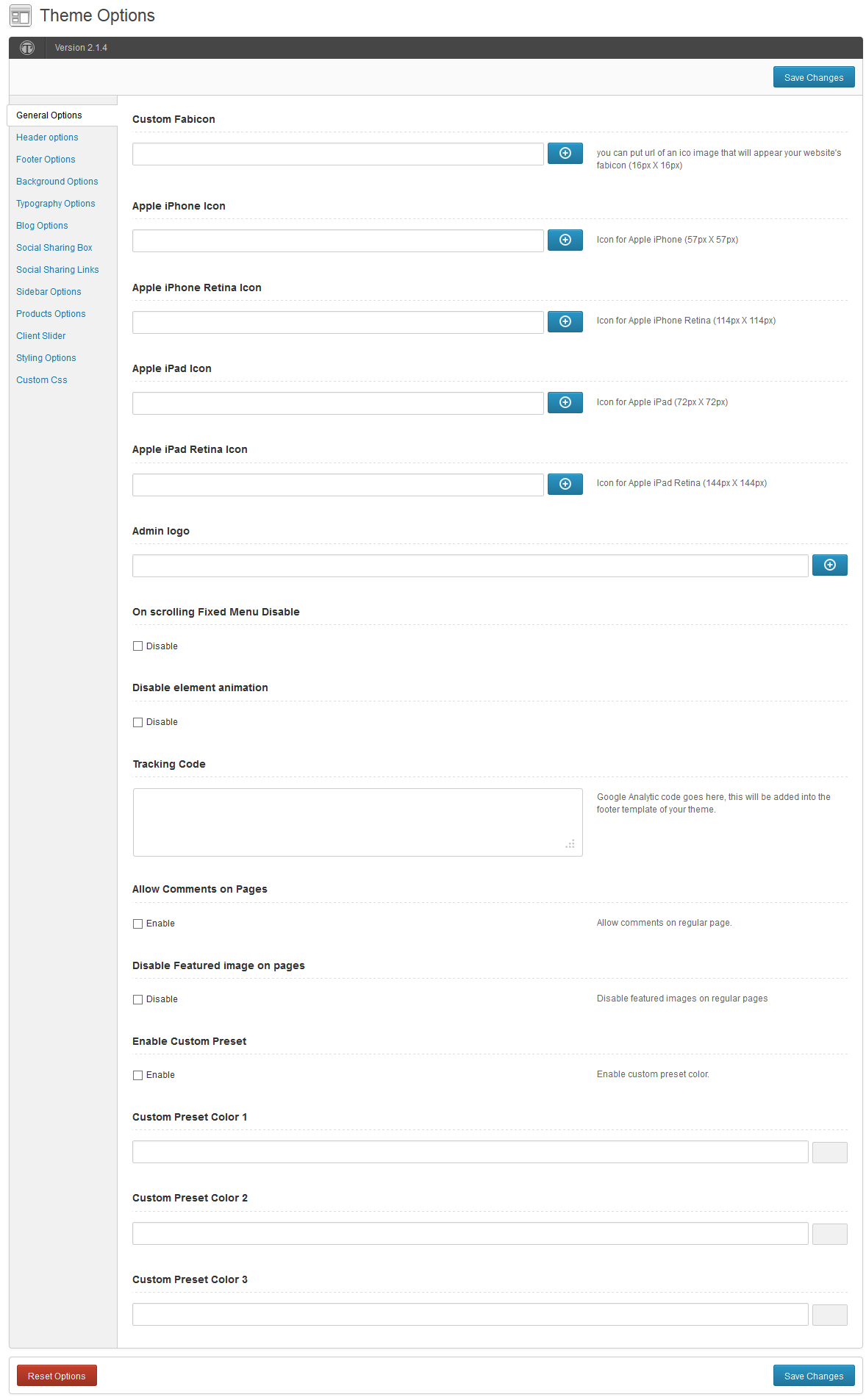Click upload icon for Custom Fabicon
This screenshot has height=1400, width=866.
point(565,153)
